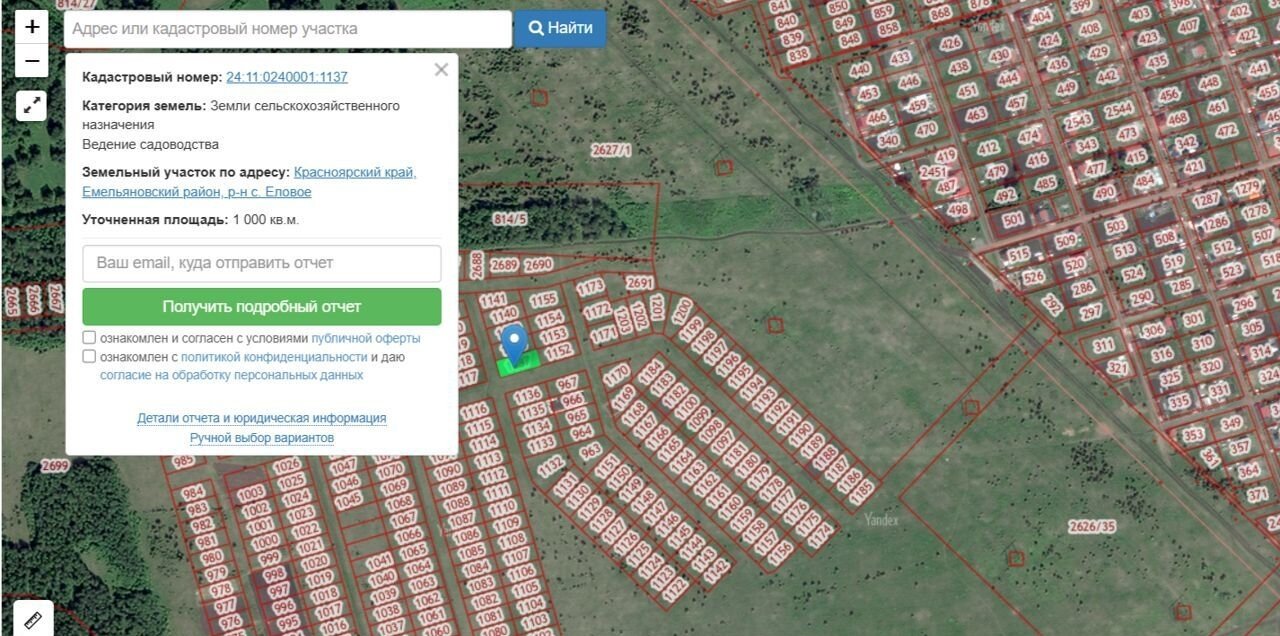Click the Найти search button

(x=560, y=28)
